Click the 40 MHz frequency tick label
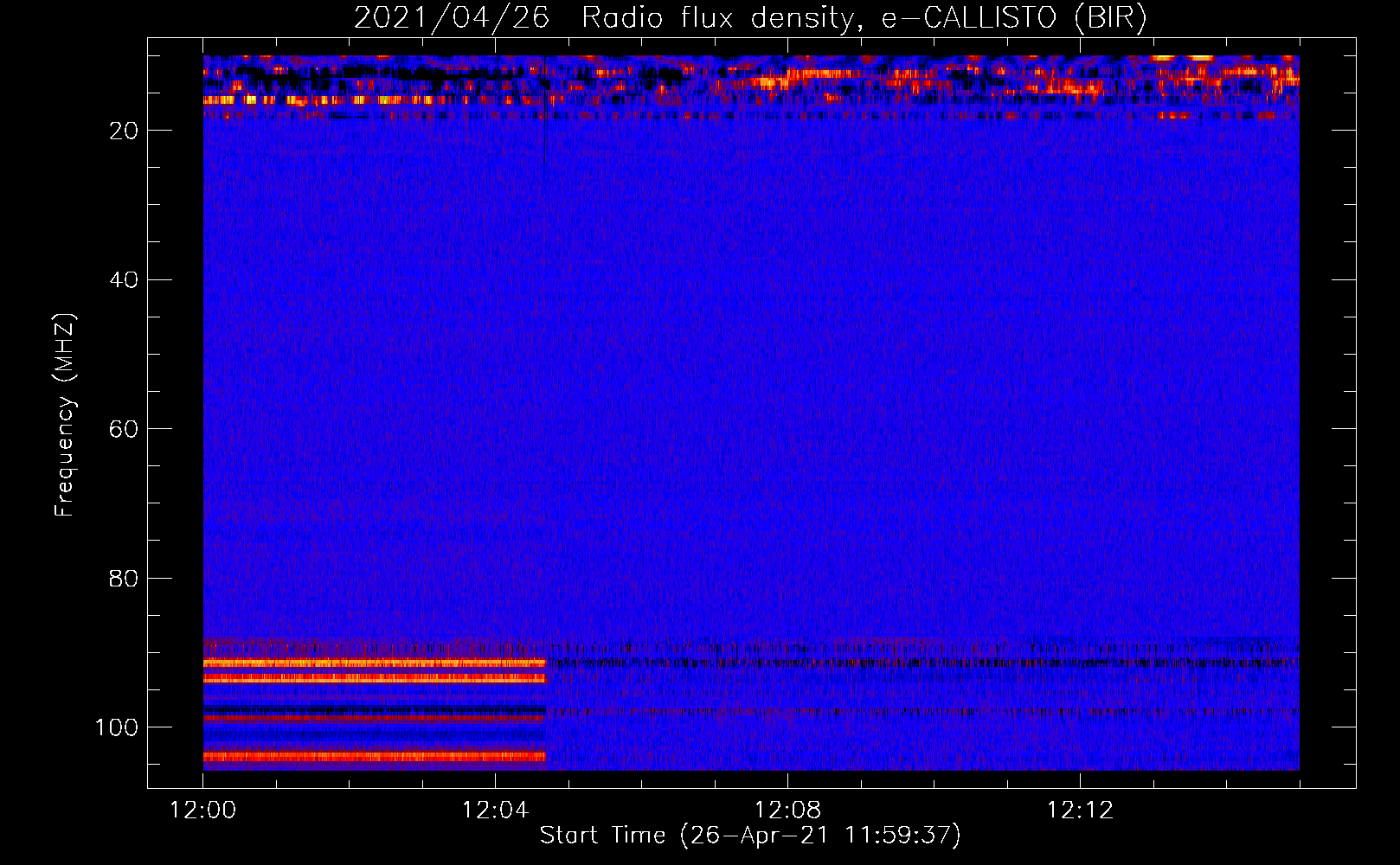The height and width of the screenshot is (865, 1400). pos(124,280)
